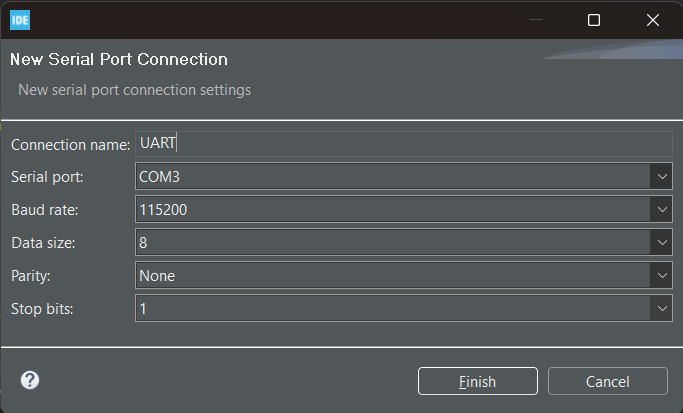Click the IDE application icon in title bar
683x413 pixels.
[19, 19]
